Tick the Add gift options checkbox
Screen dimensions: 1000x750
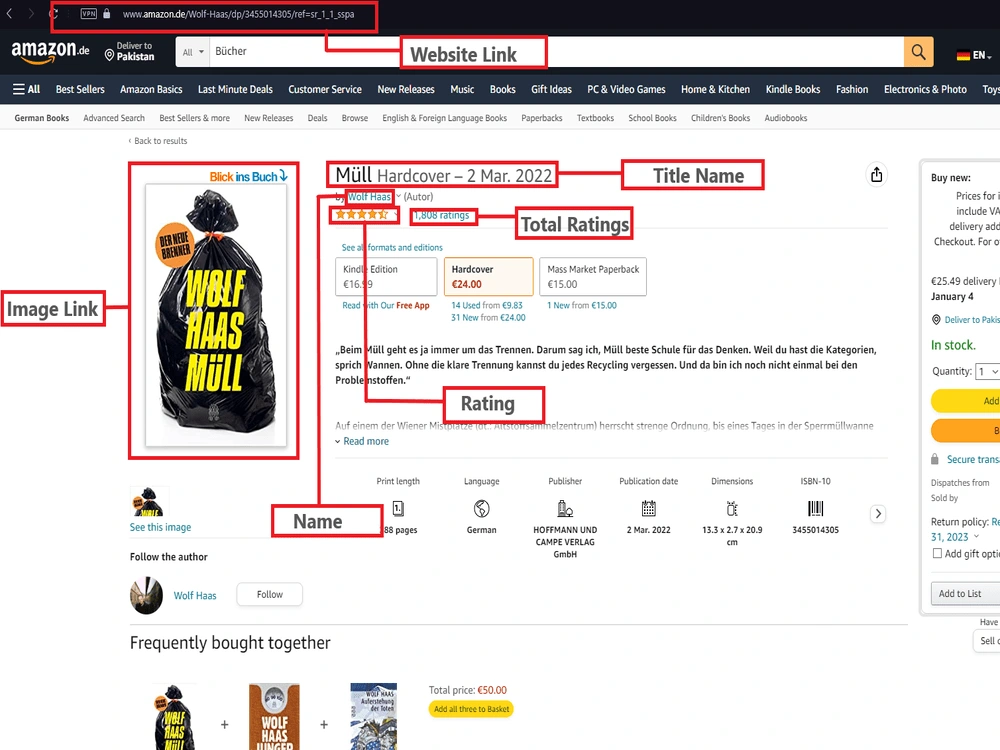(937, 554)
